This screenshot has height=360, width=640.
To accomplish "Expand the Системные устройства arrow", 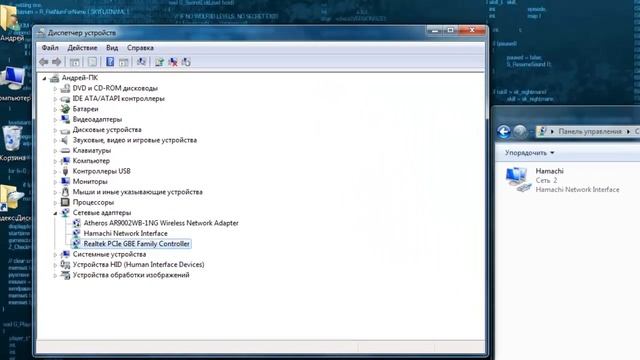I will (55, 254).
